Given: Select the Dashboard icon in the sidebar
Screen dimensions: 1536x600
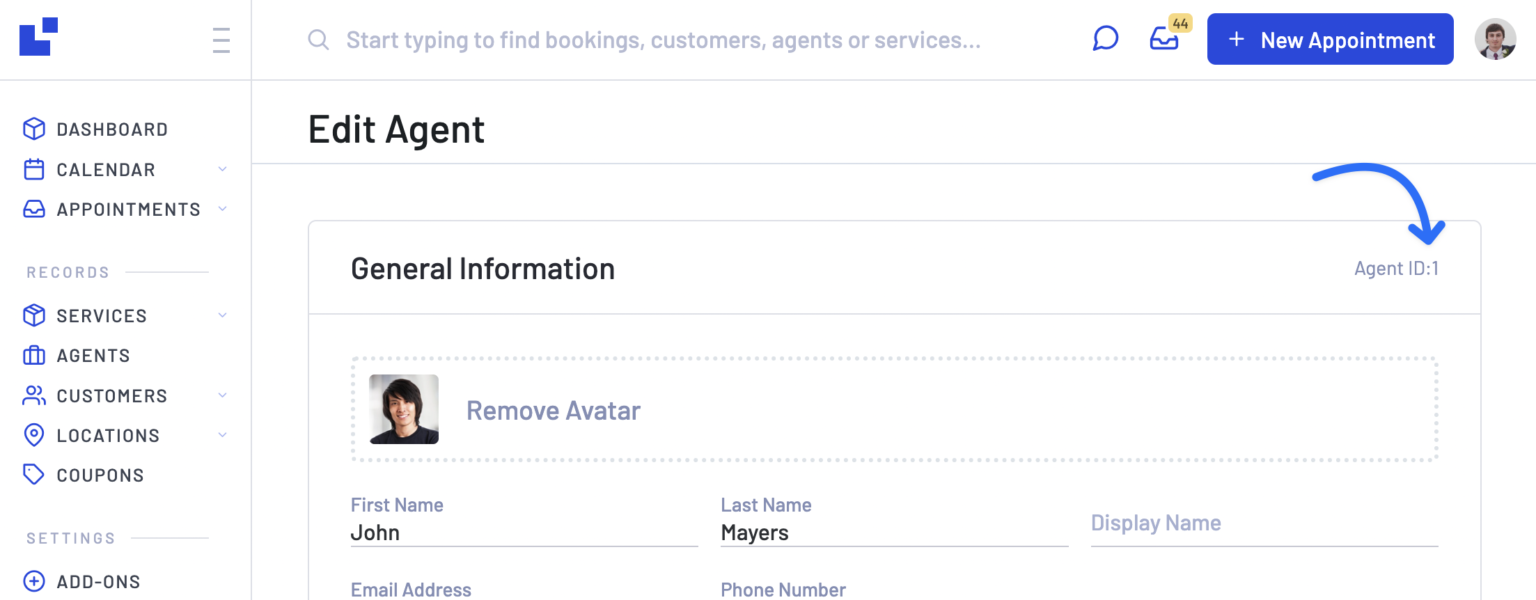Looking at the screenshot, I should point(33,129).
